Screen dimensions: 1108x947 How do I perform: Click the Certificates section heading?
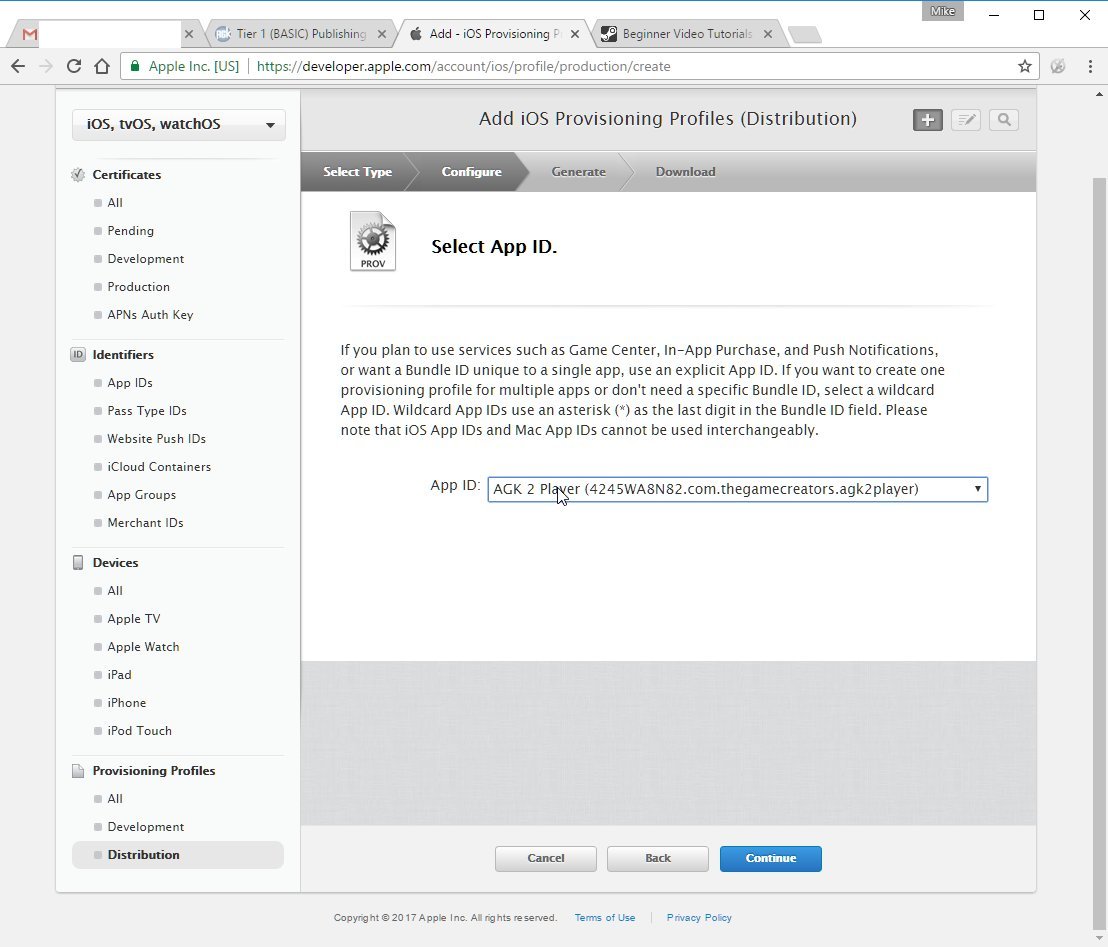click(126, 175)
